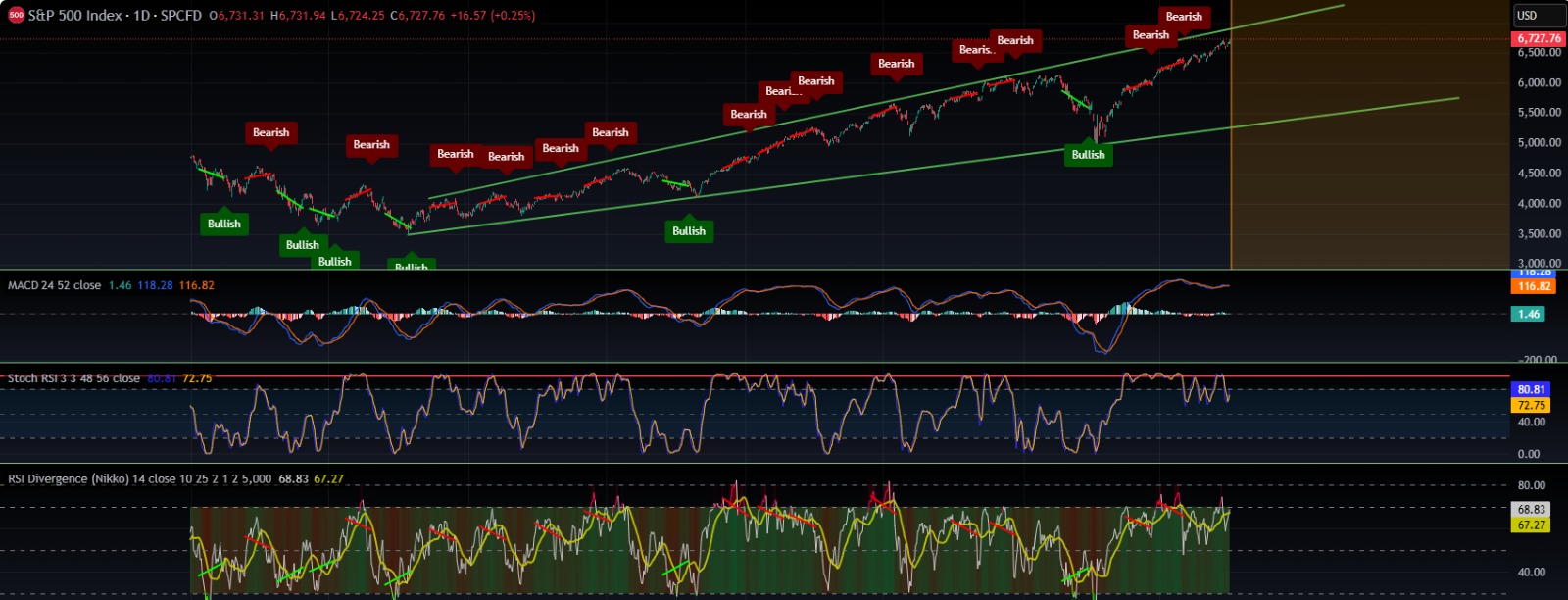Image resolution: width=1568 pixels, height=600 pixels.
Task: Click the green 1.46 MACD histogram label
Action: [1529, 314]
